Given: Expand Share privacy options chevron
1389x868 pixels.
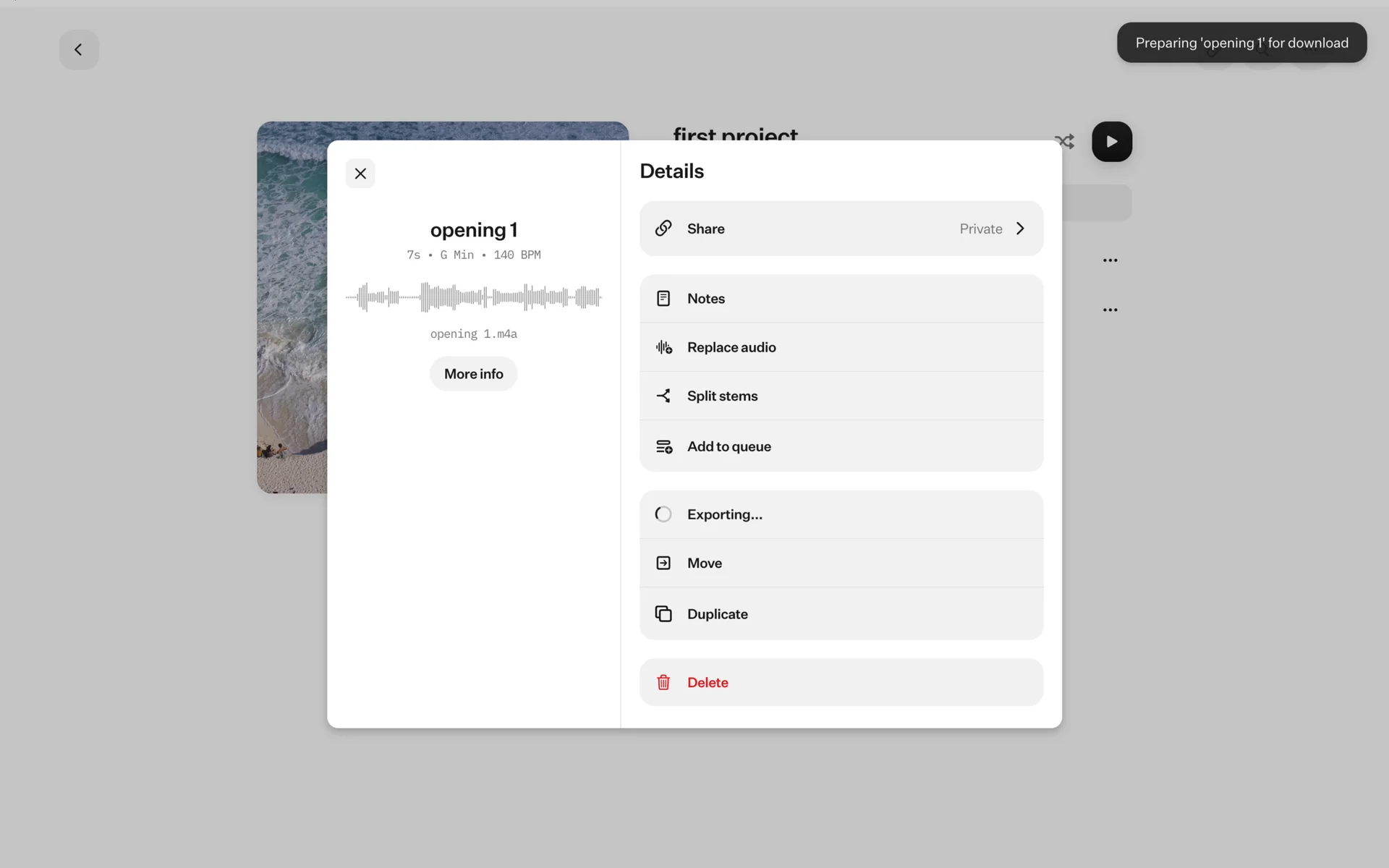Looking at the screenshot, I should tap(1020, 229).
